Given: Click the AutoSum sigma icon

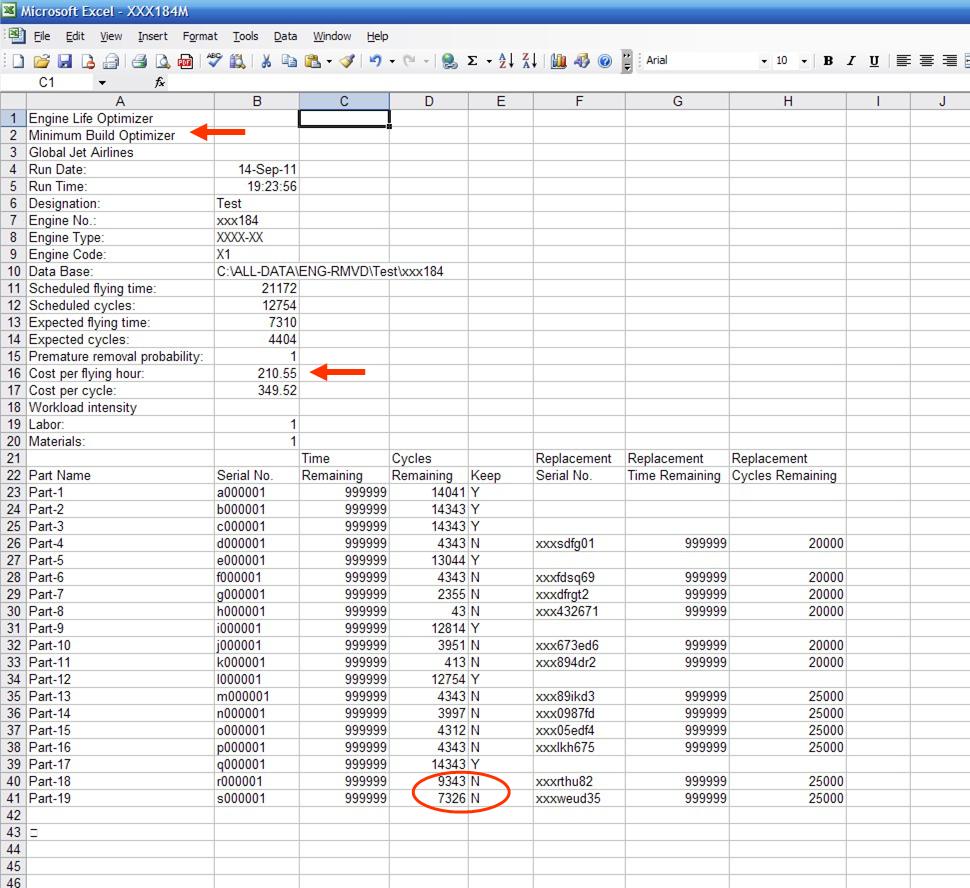Looking at the screenshot, I should pyautogui.click(x=472, y=61).
